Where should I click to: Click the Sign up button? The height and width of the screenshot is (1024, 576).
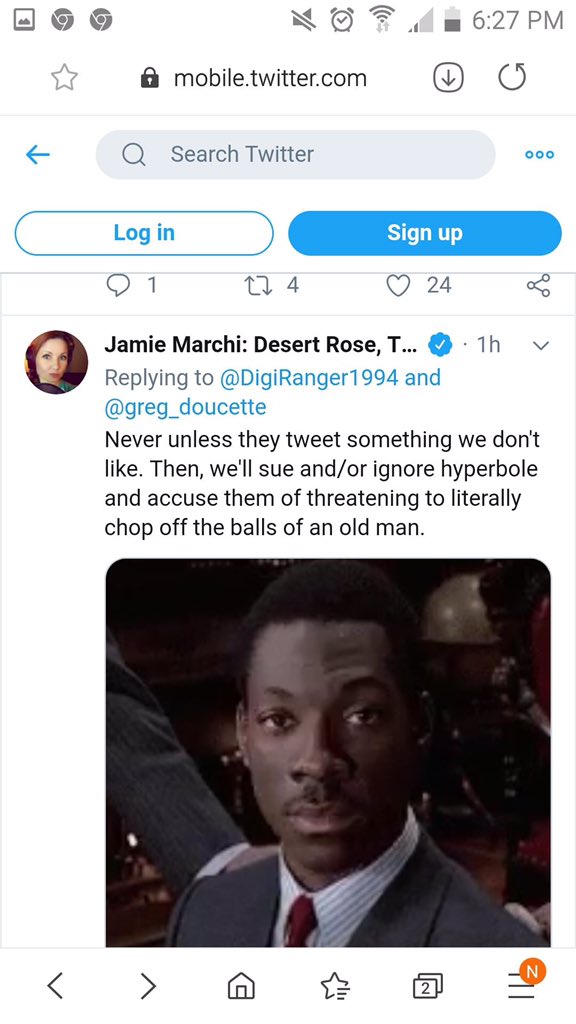tap(424, 233)
